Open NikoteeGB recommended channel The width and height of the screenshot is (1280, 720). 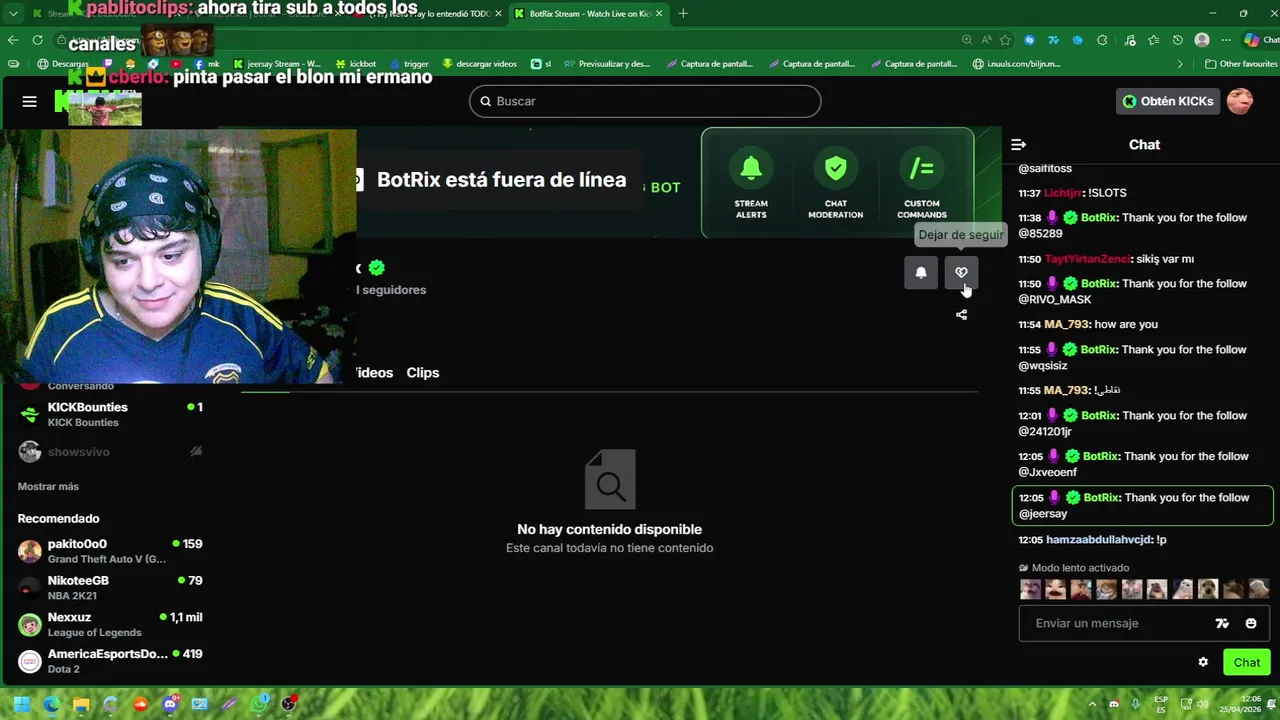coord(110,587)
